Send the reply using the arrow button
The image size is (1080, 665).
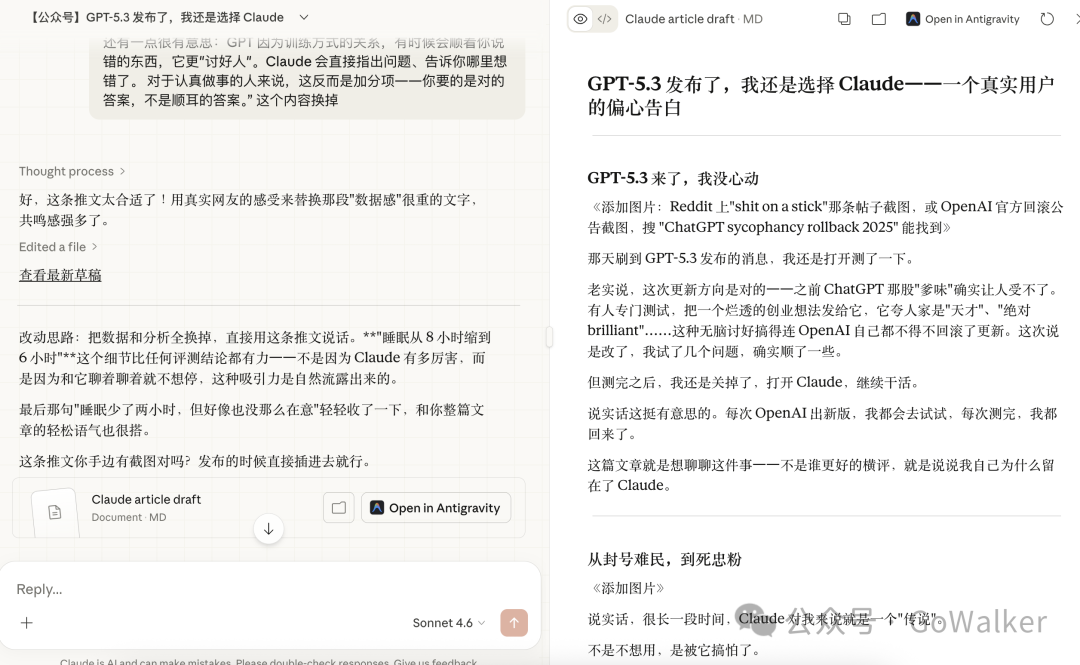(x=514, y=622)
